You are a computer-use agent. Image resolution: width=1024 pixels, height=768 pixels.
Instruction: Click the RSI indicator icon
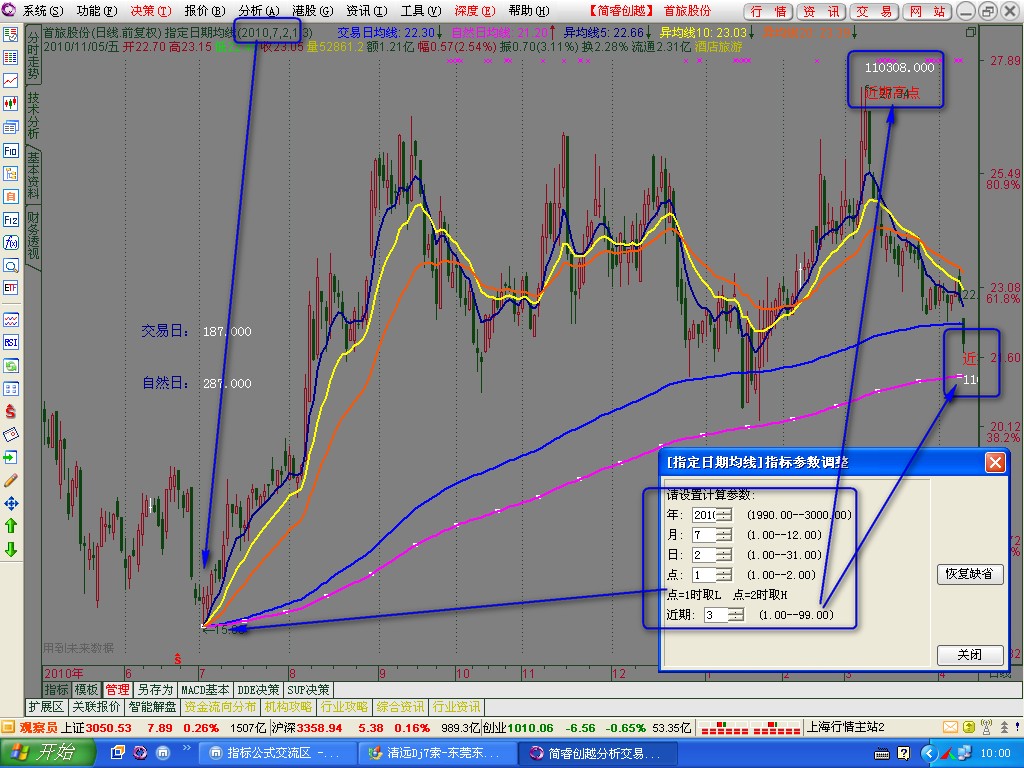pos(10,342)
